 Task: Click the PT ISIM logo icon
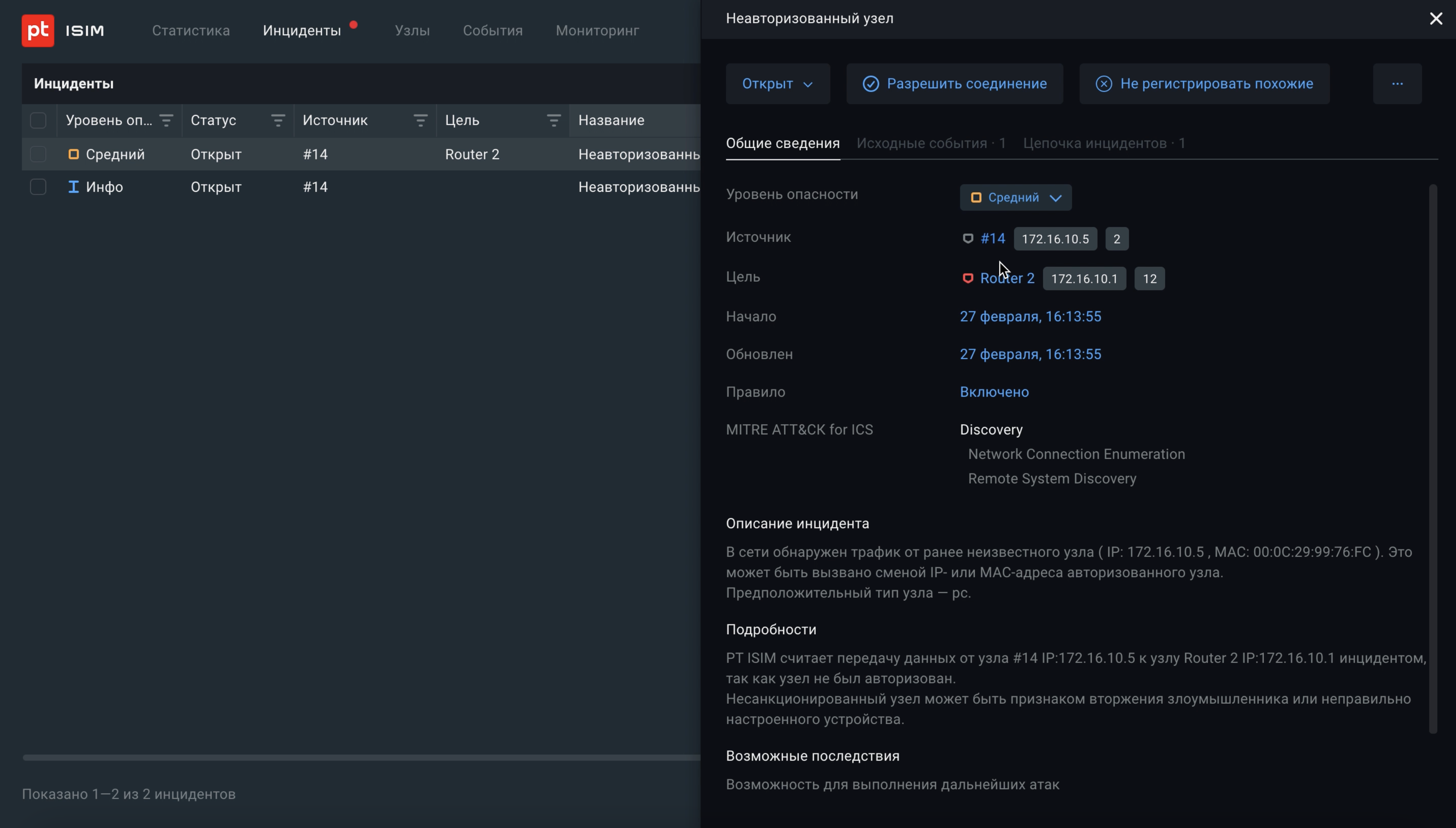(38, 30)
